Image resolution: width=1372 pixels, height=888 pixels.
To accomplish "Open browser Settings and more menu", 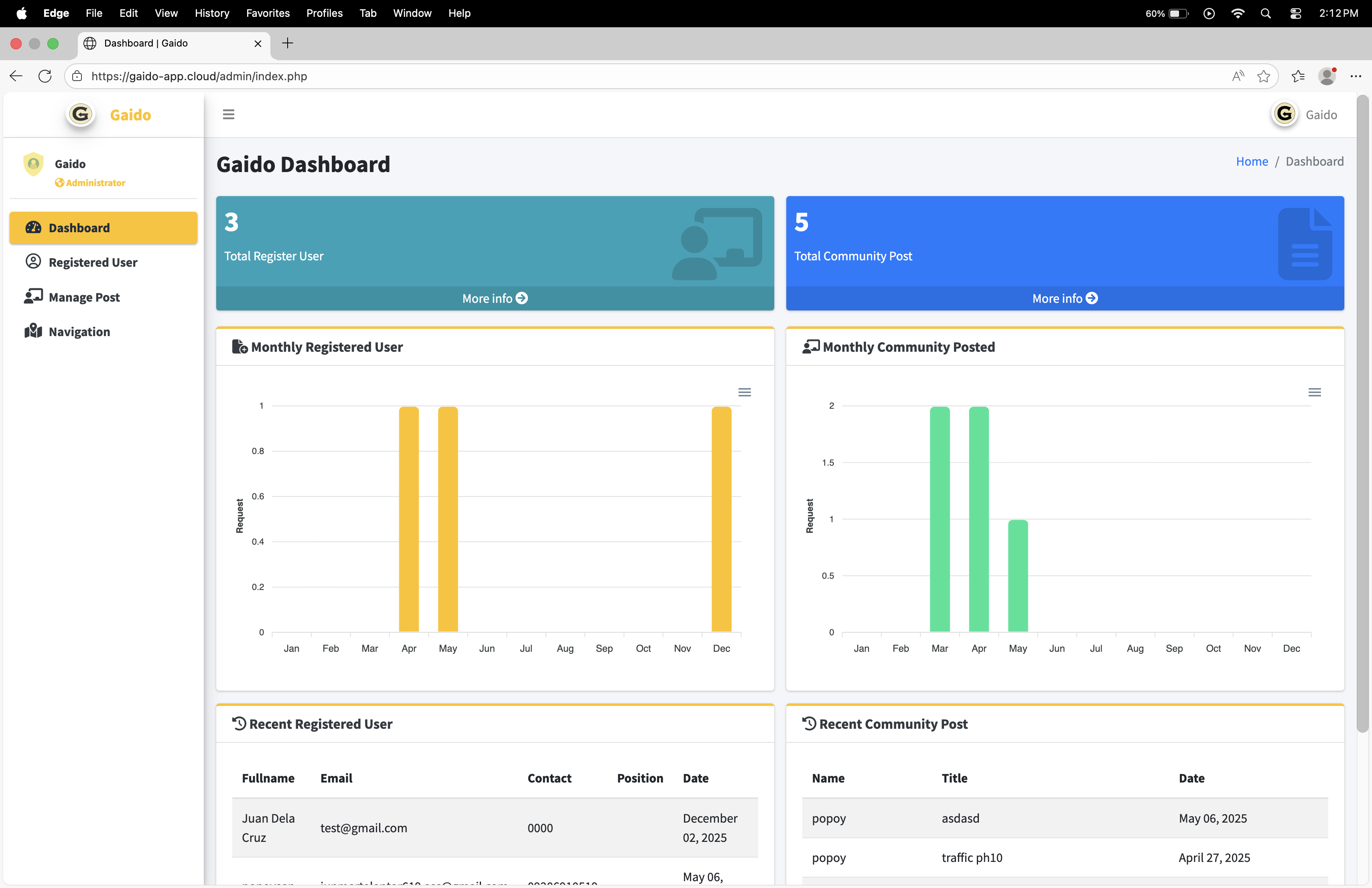I will [1355, 76].
